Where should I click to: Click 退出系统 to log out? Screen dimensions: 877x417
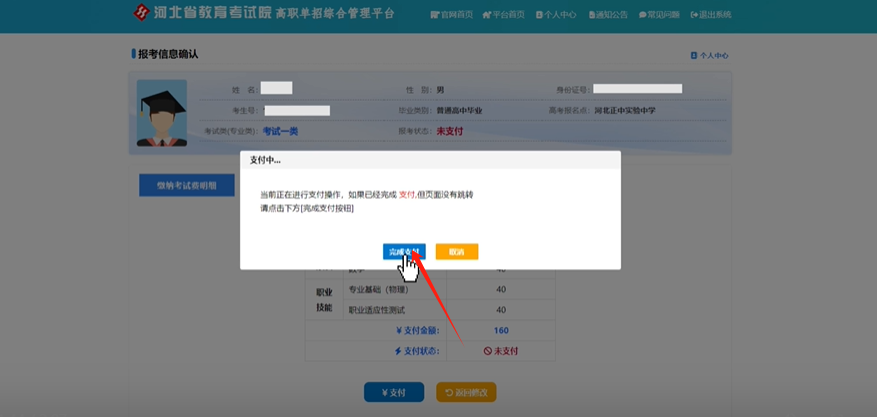pos(711,15)
